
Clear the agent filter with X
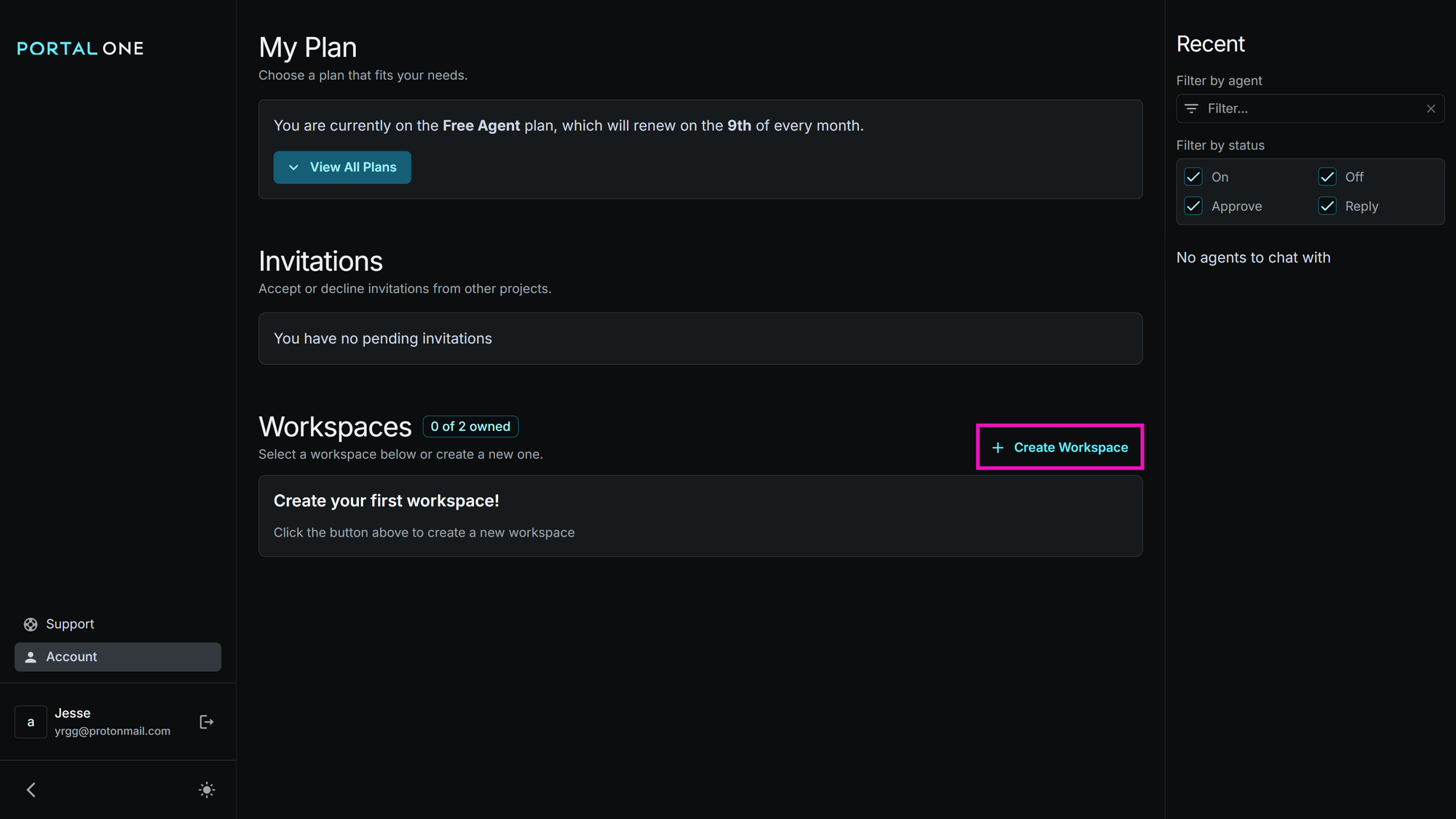(1431, 108)
